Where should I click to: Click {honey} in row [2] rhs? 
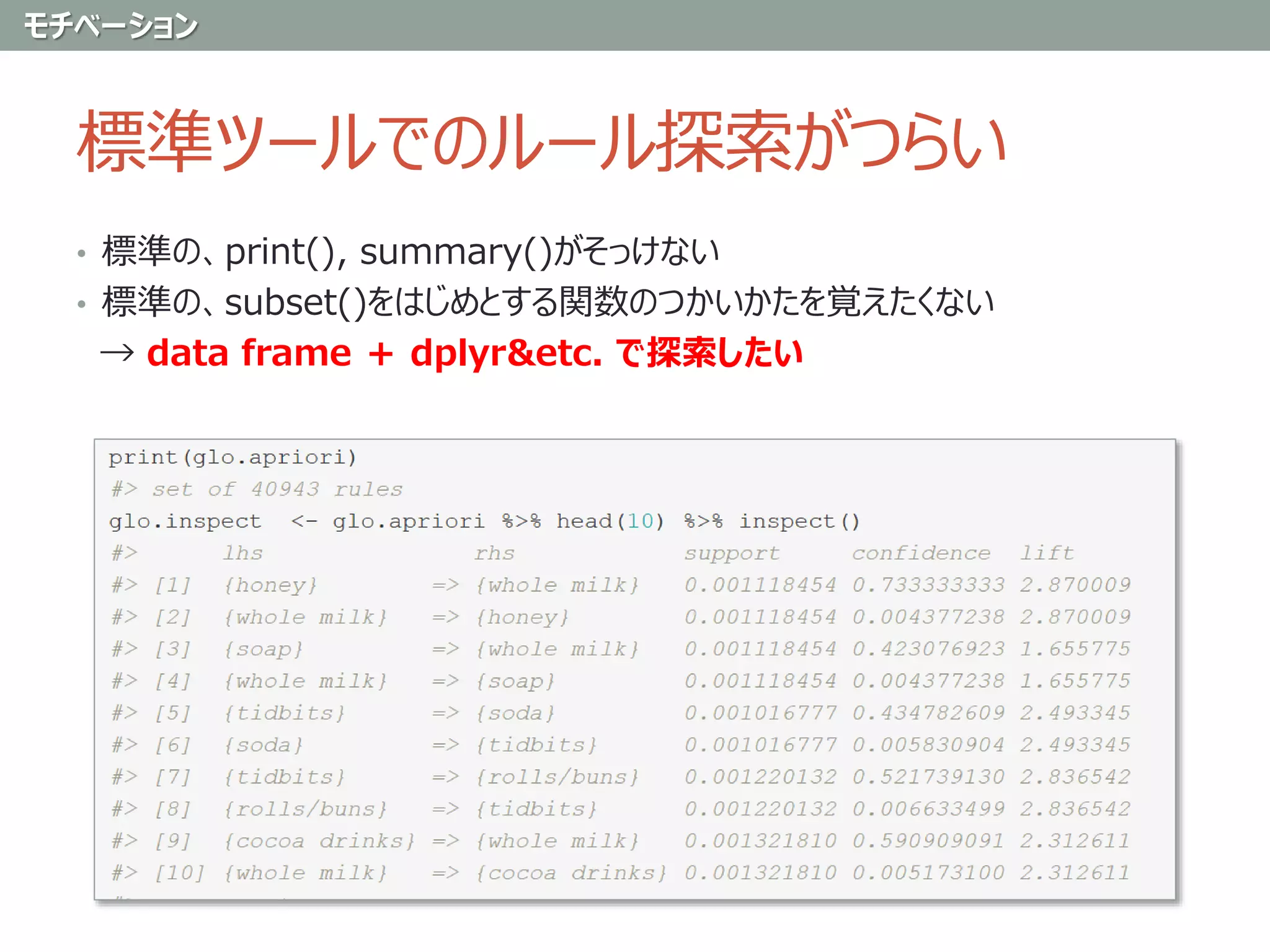(522, 618)
